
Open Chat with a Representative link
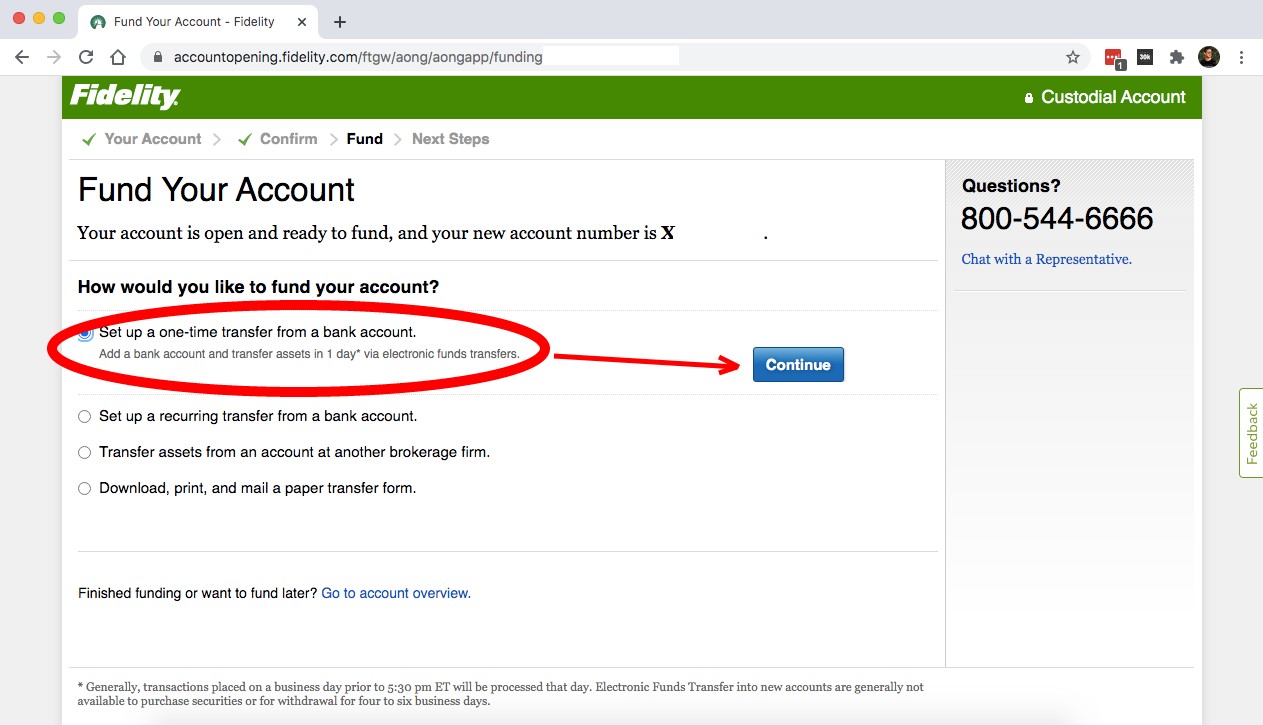(1046, 259)
